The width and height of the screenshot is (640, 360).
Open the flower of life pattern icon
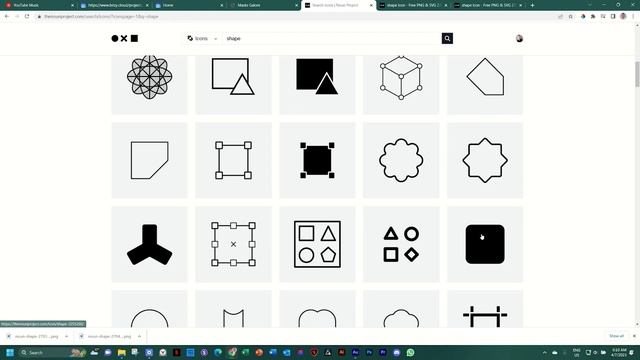pyautogui.click(x=149, y=77)
